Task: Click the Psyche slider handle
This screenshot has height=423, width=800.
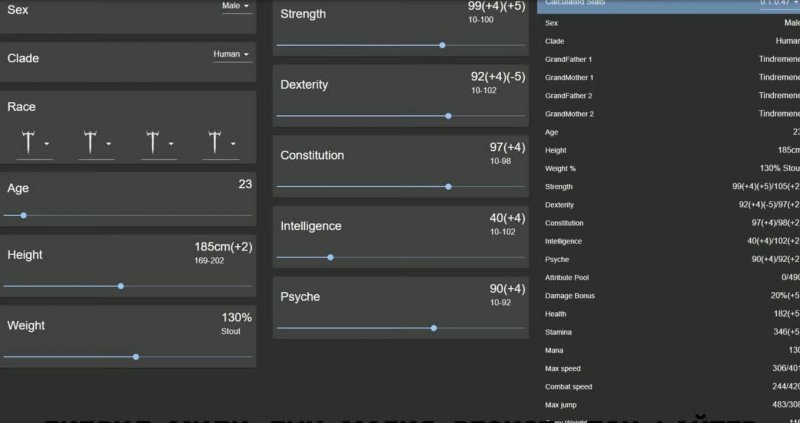Action: coord(433,327)
